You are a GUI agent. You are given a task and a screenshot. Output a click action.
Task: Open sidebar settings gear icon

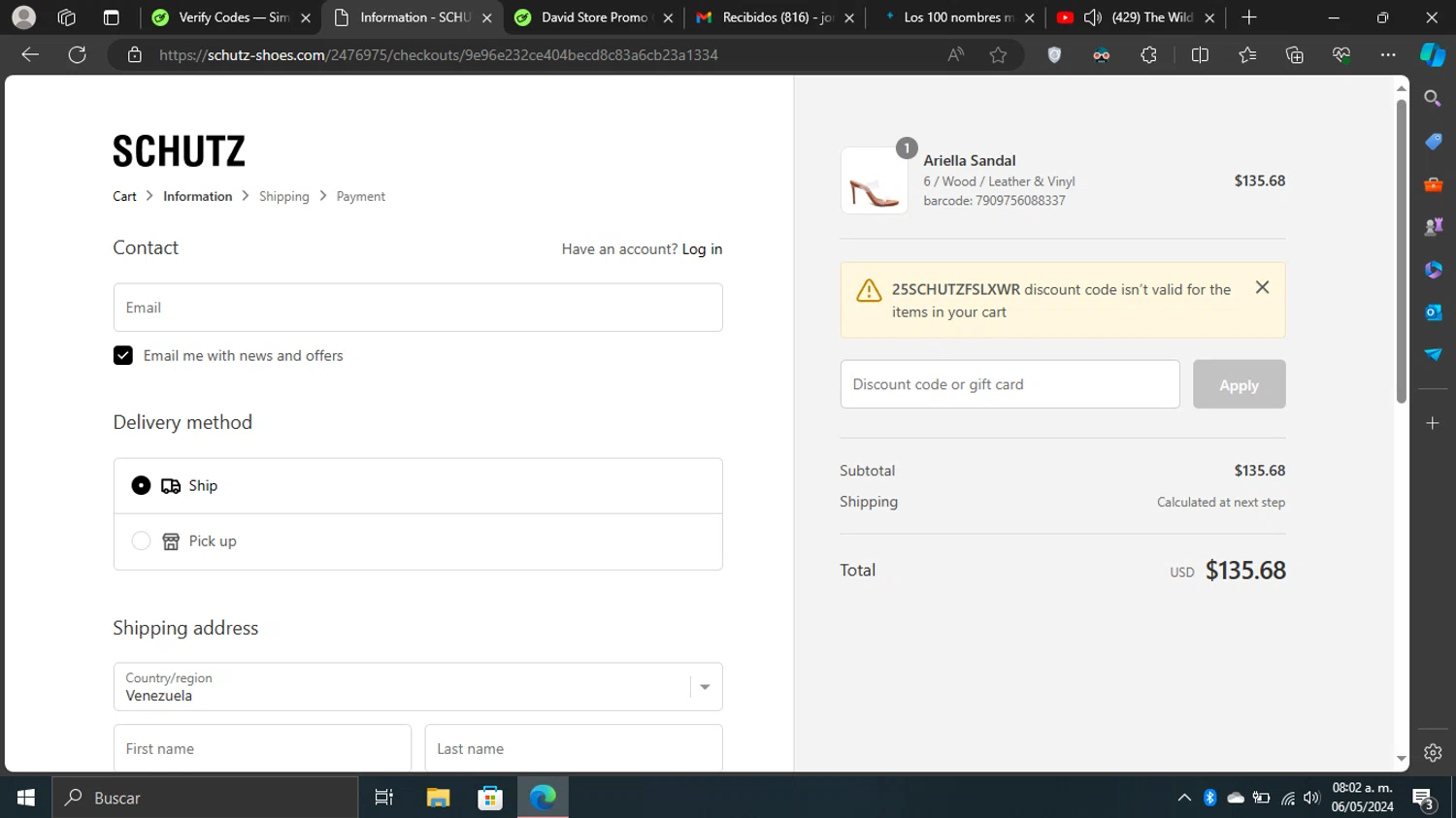click(x=1433, y=752)
